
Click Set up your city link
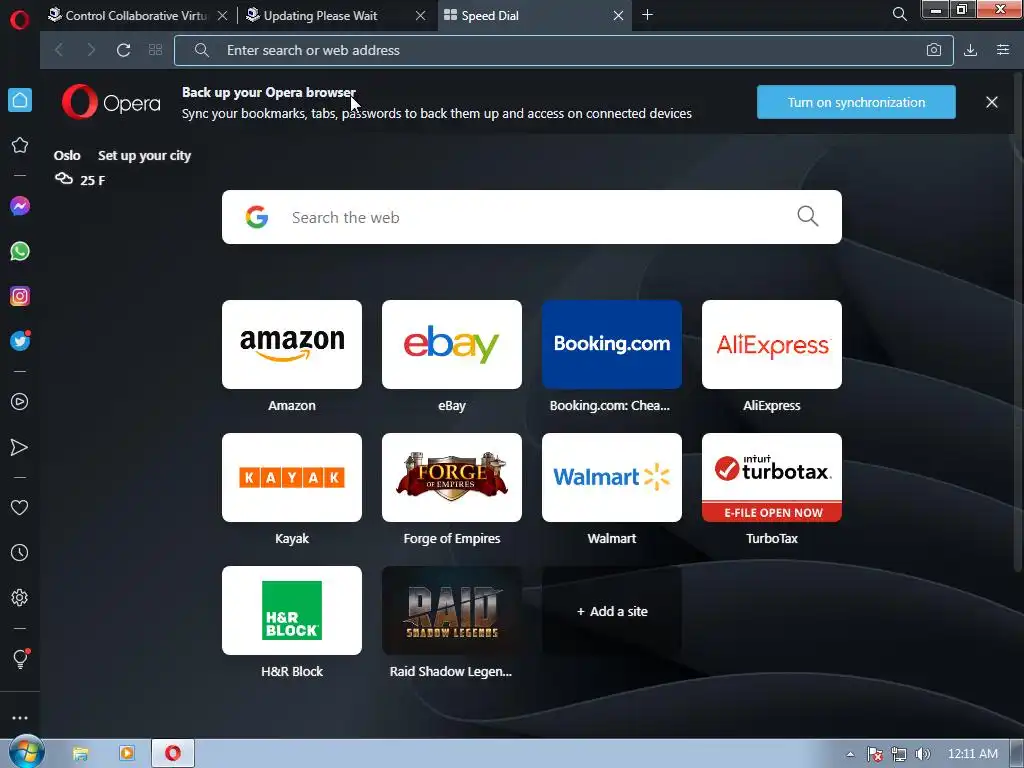point(144,155)
